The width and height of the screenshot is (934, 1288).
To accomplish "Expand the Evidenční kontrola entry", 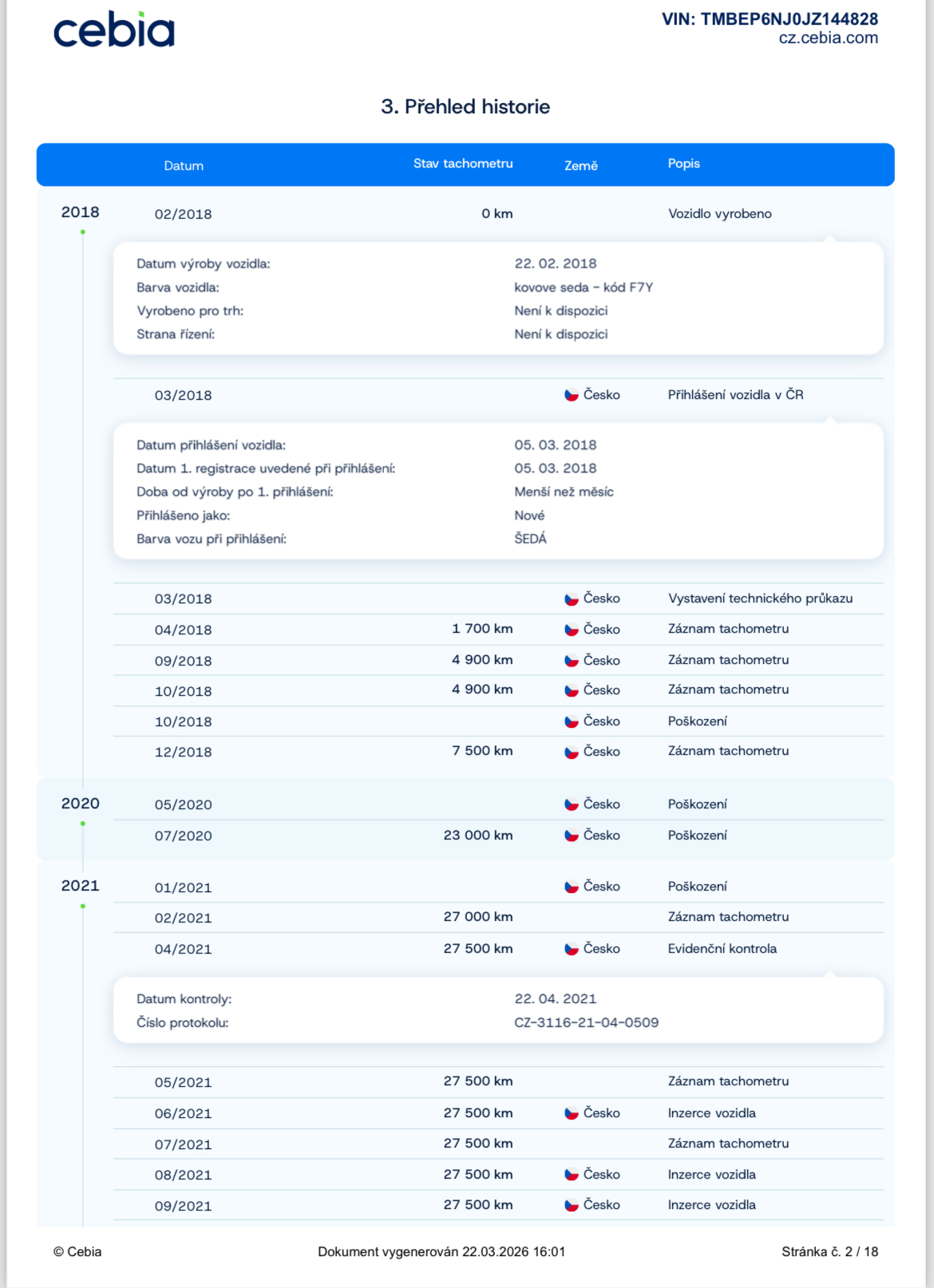I will (722, 949).
